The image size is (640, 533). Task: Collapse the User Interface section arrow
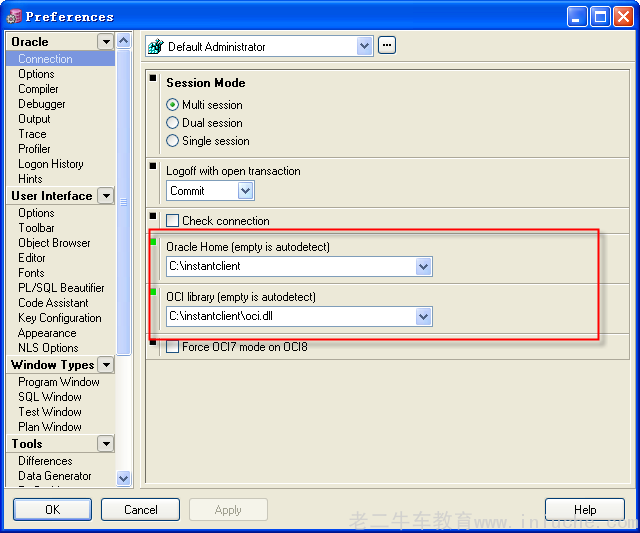point(106,195)
